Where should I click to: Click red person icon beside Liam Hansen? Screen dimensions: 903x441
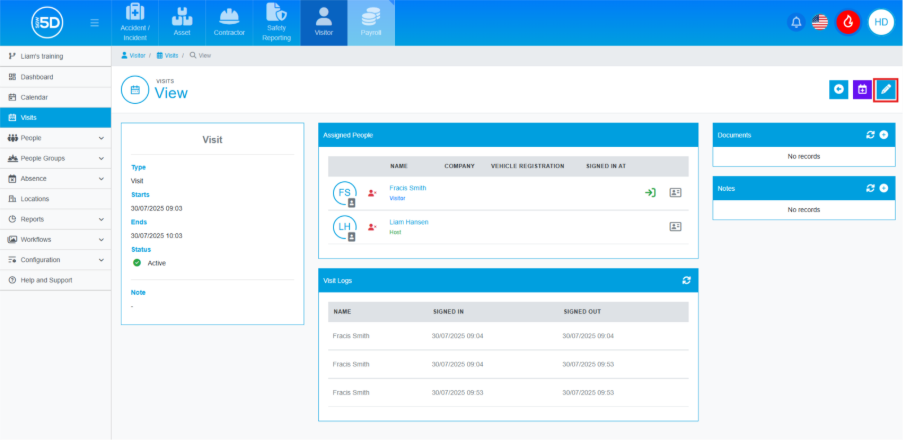click(372, 227)
